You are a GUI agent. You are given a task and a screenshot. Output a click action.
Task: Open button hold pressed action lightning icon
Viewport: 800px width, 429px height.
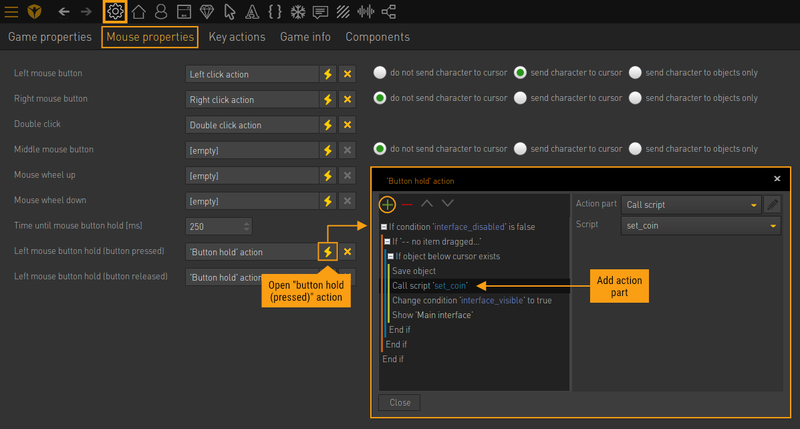(x=328, y=251)
